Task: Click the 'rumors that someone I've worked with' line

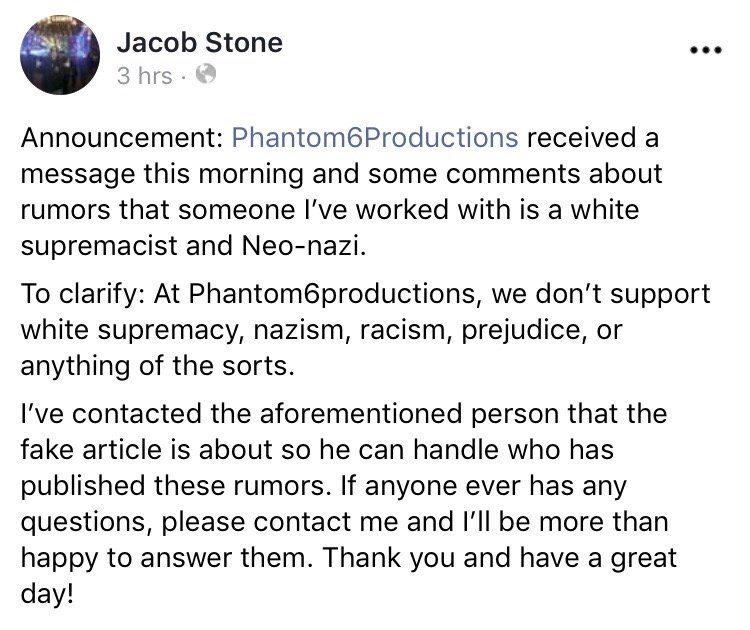Action: [x=330, y=210]
